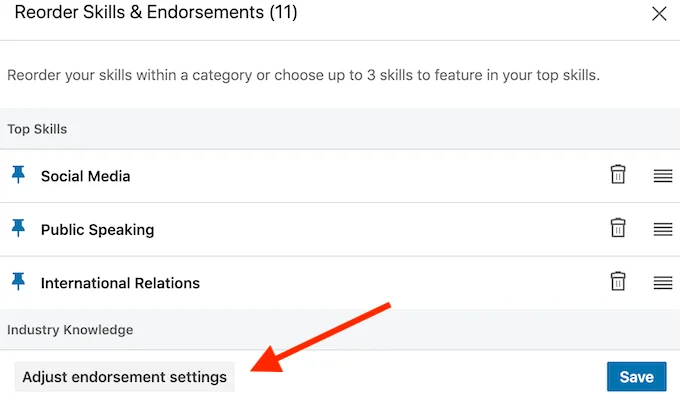Click the Social Media skill name

point(86,176)
